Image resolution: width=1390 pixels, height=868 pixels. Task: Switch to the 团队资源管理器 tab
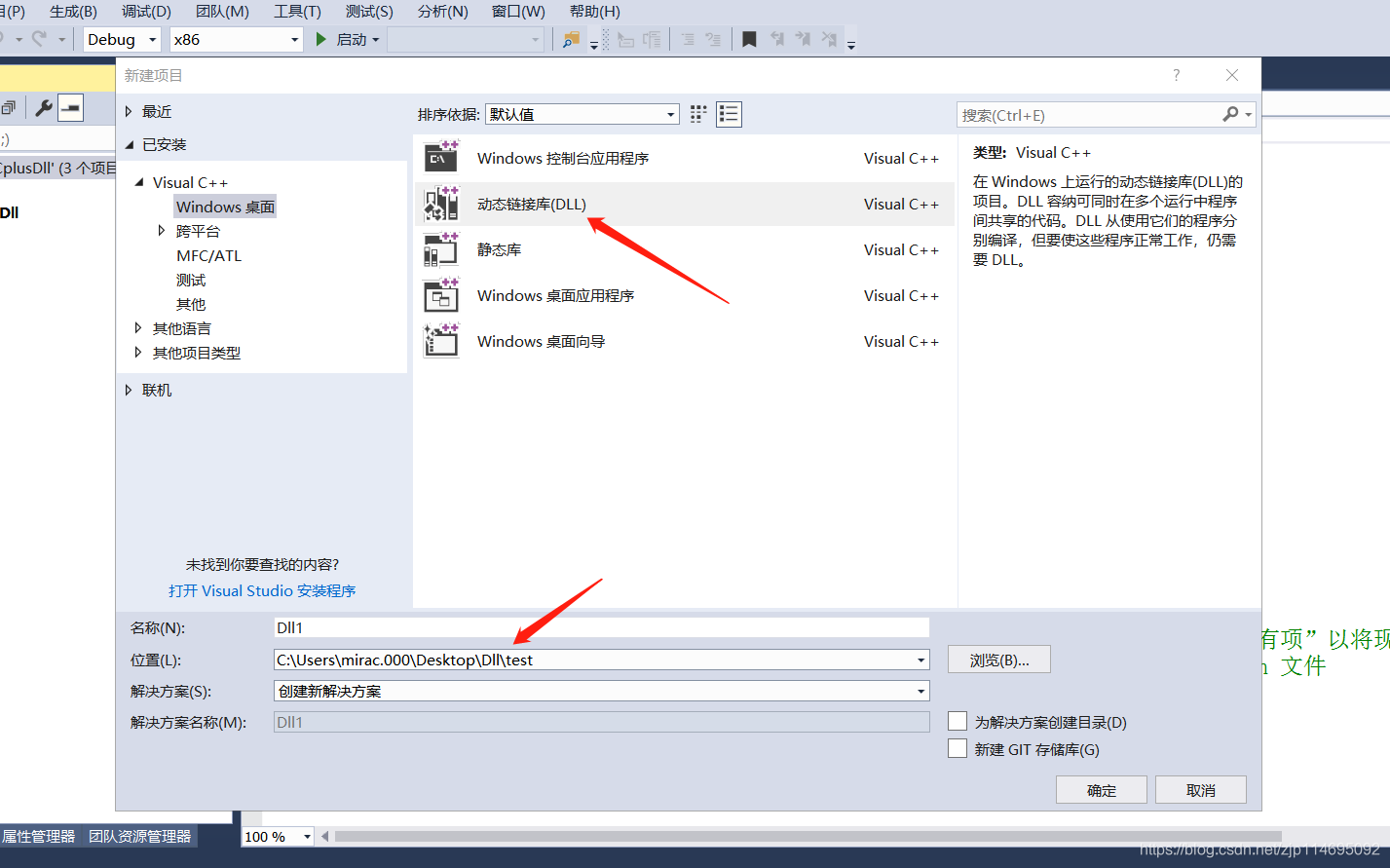139,836
